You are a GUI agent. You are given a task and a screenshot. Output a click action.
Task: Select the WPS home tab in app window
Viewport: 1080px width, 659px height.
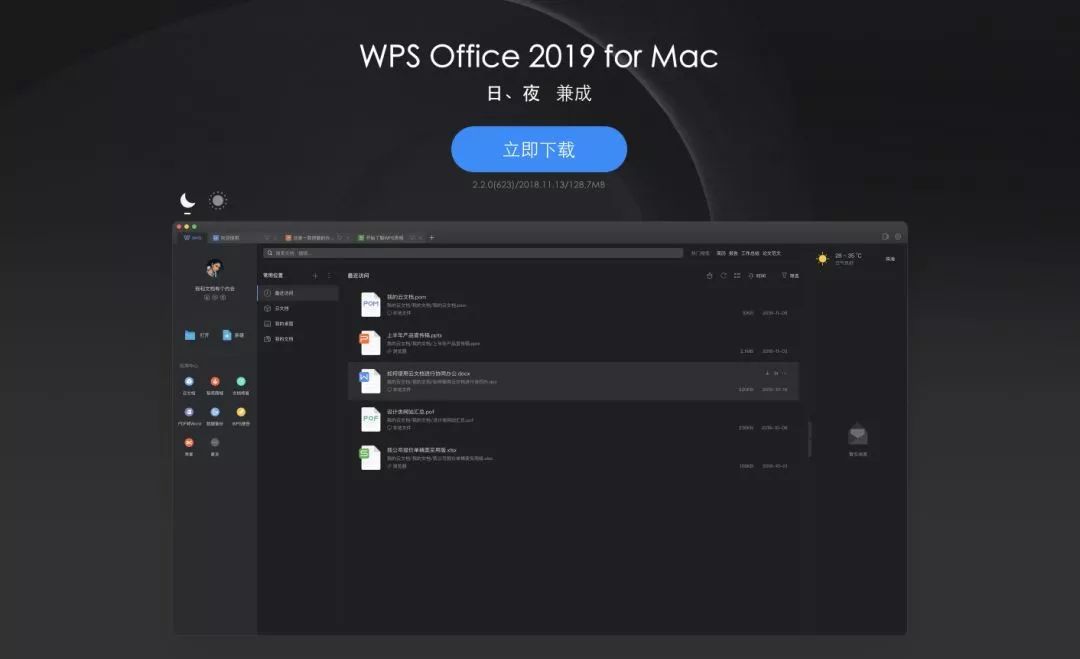coord(192,238)
